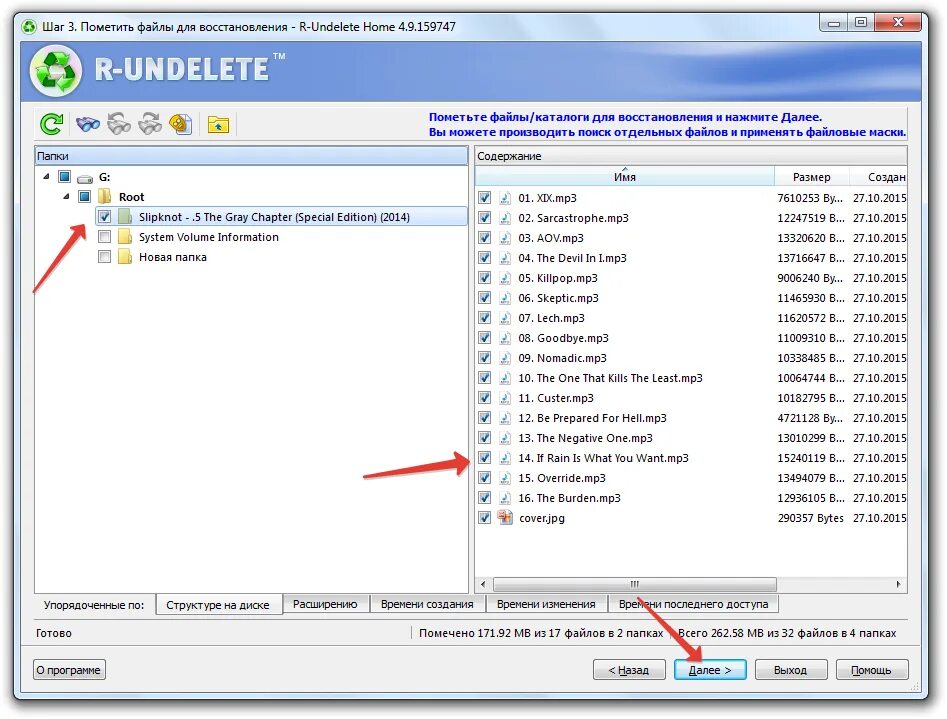The width and height of the screenshot is (947, 719).
Task: Click the System Volume Information folder icon
Action: click(125, 236)
